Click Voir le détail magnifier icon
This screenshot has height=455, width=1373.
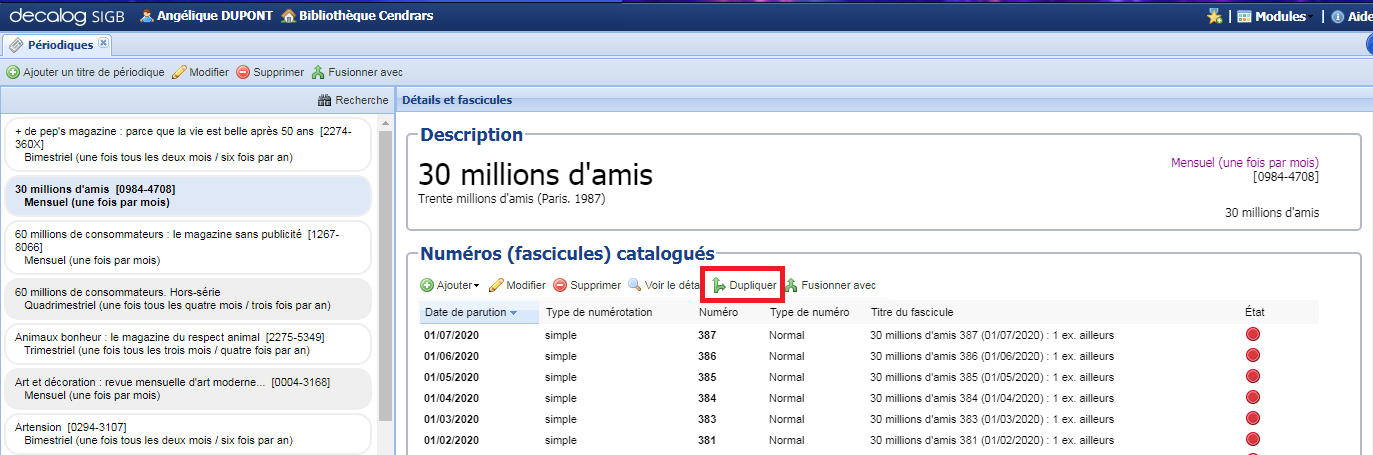click(x=635, y=285)
